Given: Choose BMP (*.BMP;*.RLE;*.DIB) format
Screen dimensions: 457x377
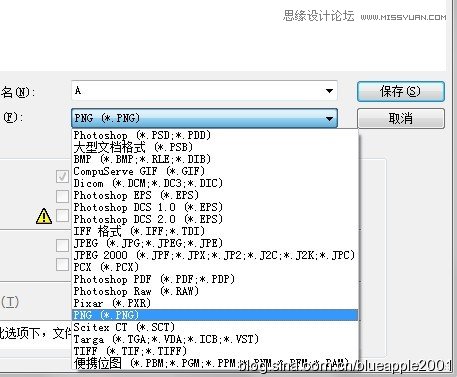Looking at the screenshot, I should 215,159.
